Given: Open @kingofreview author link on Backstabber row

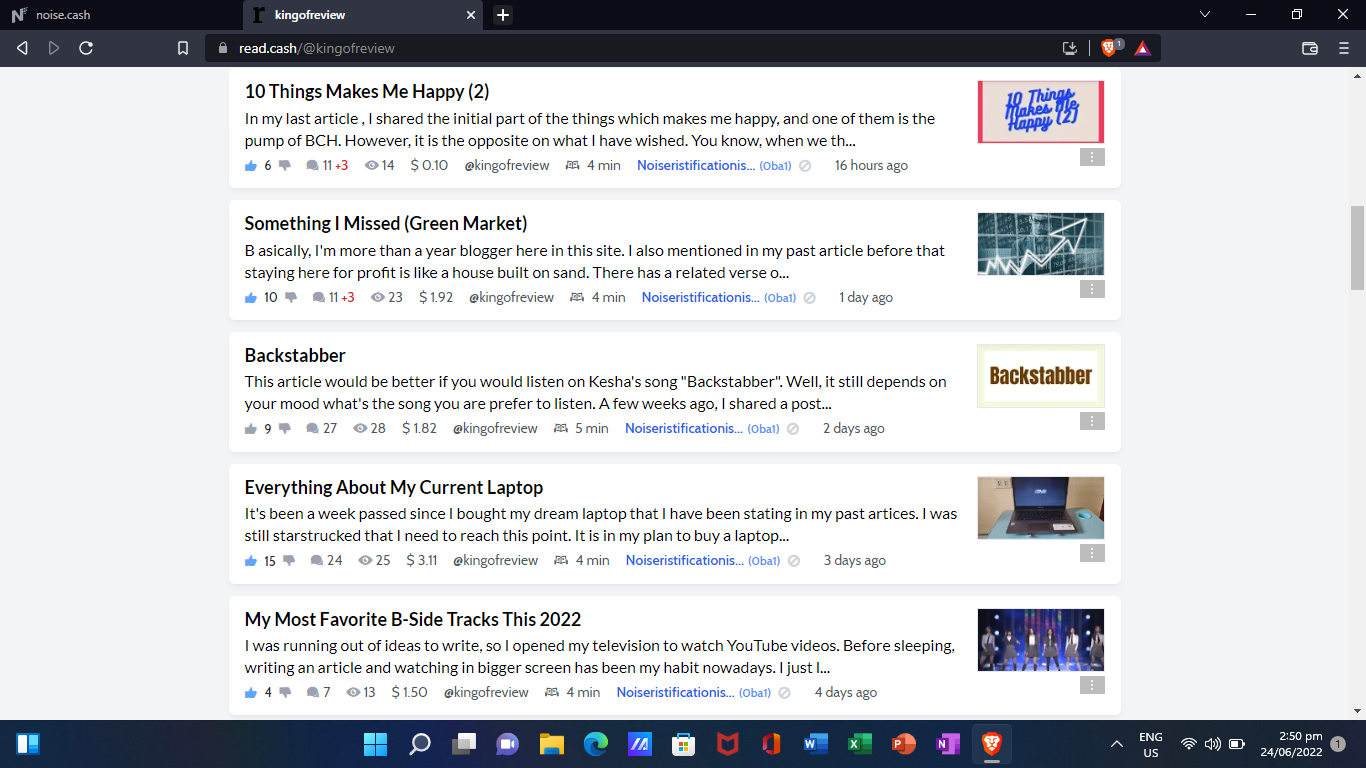Looking at the screenshot, I should click(x=495, y=429).
